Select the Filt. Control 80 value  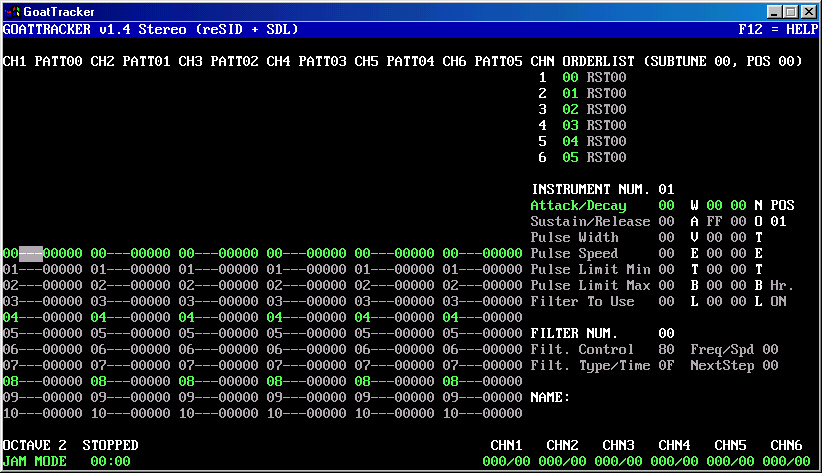click(x=666, y=349)
